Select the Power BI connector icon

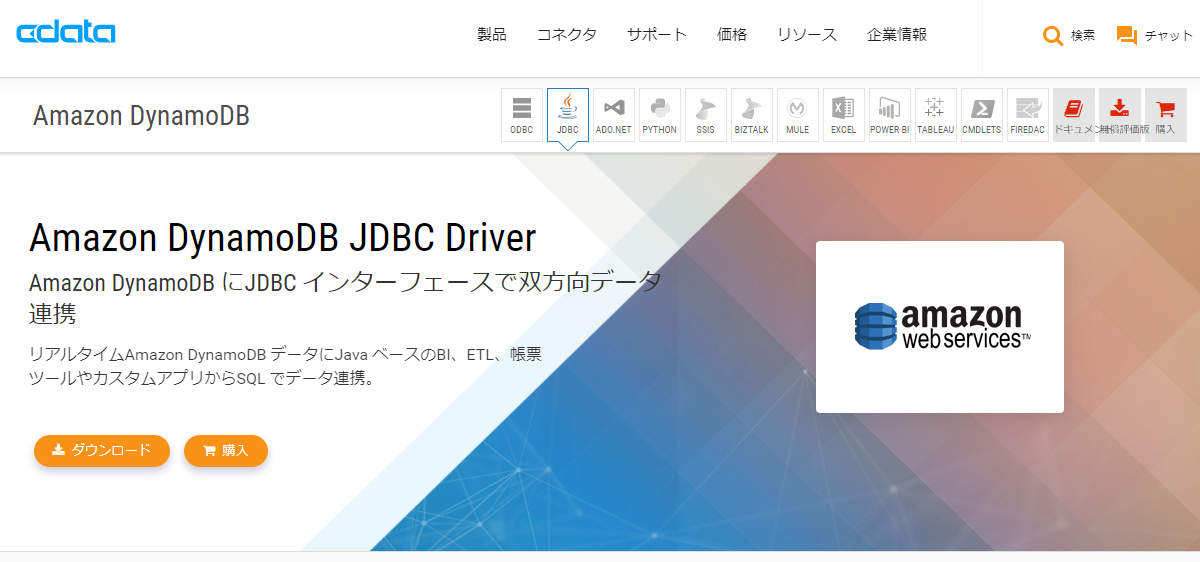(890, 115)
